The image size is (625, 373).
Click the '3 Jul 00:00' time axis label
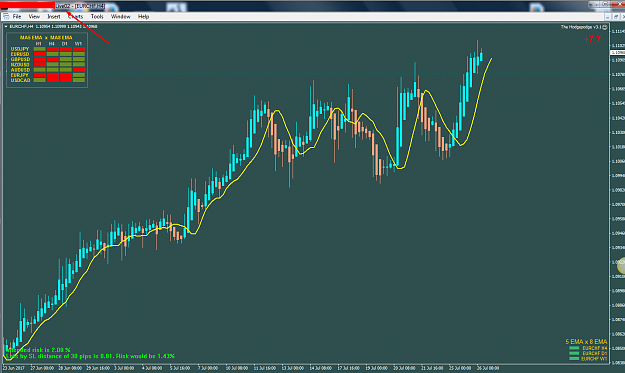(125, 368)
